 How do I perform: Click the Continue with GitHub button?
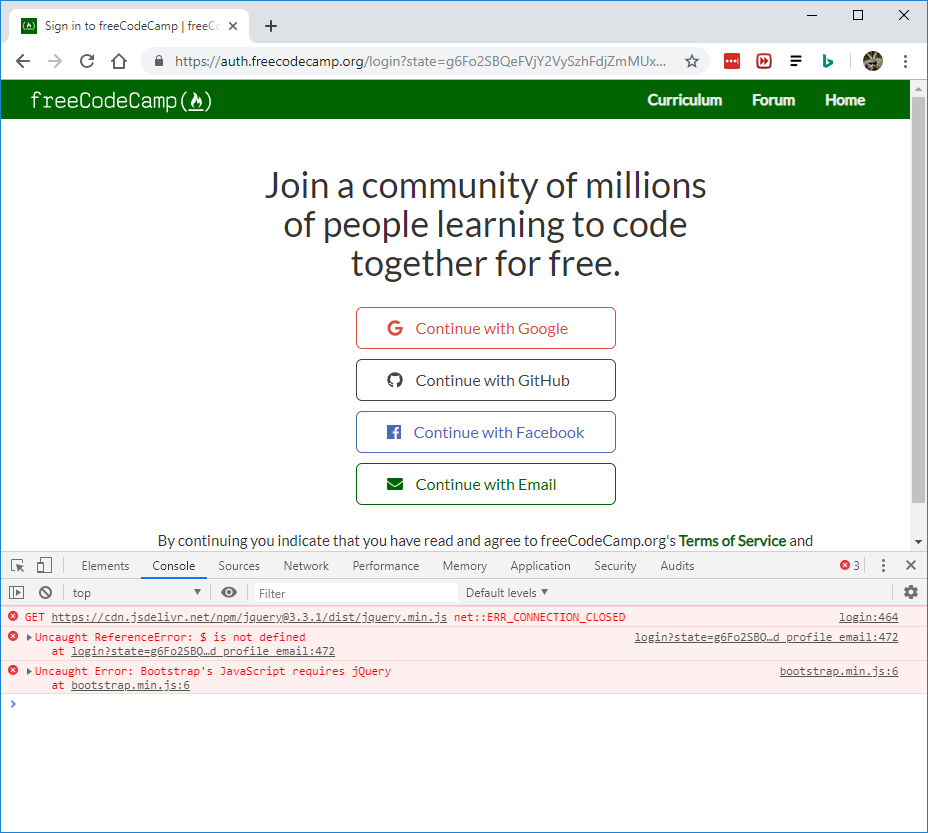[485, 380]
